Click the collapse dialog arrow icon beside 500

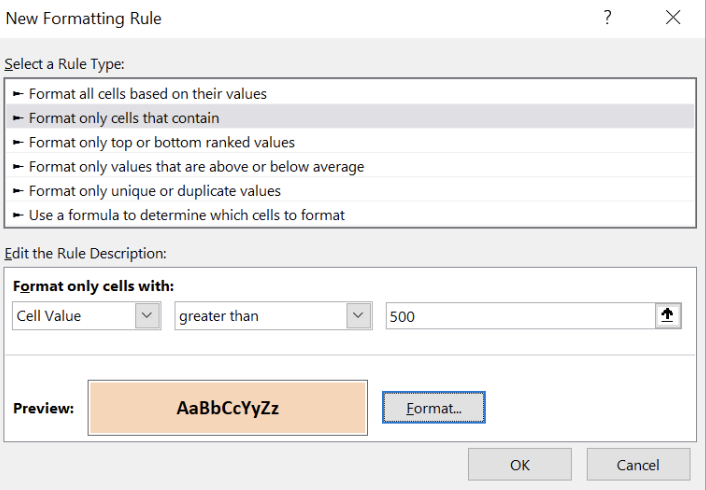pos(668,316)
